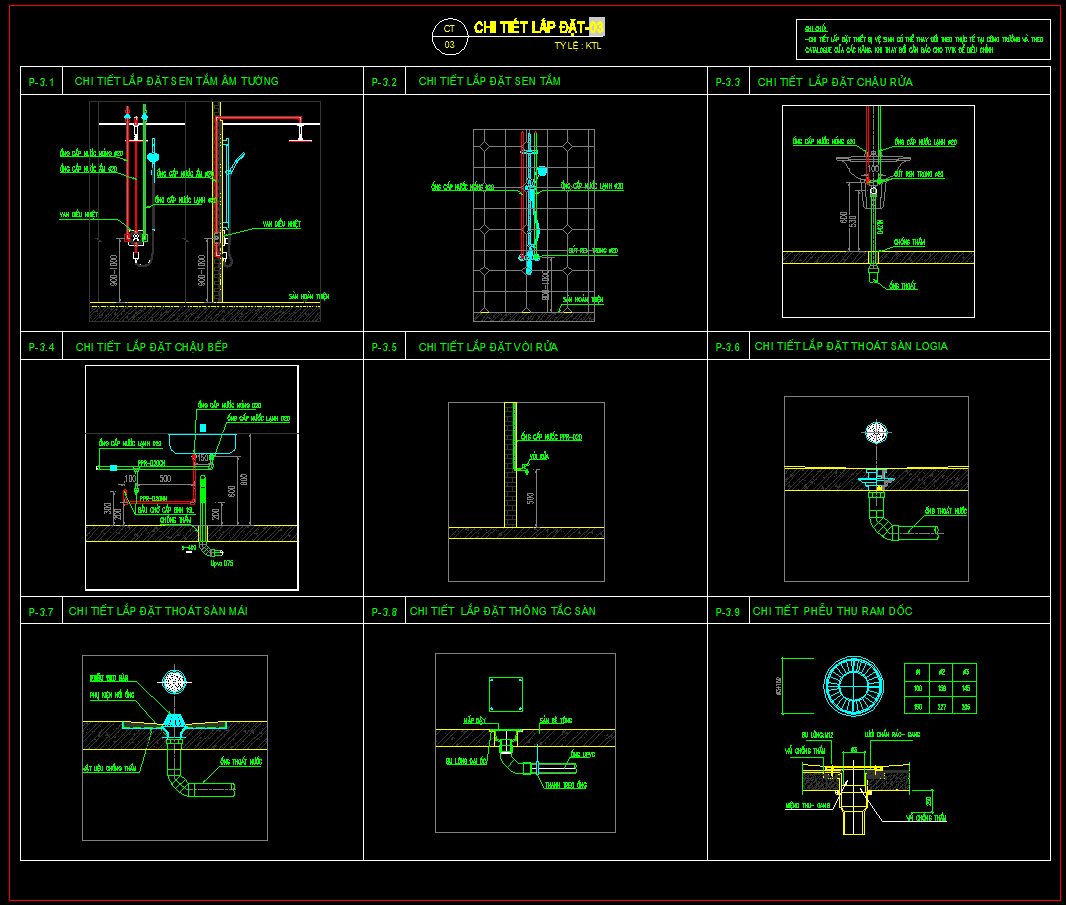Click the P-3.9 label cell
The height and width of the screenshot is (905, 1066).
728,611
